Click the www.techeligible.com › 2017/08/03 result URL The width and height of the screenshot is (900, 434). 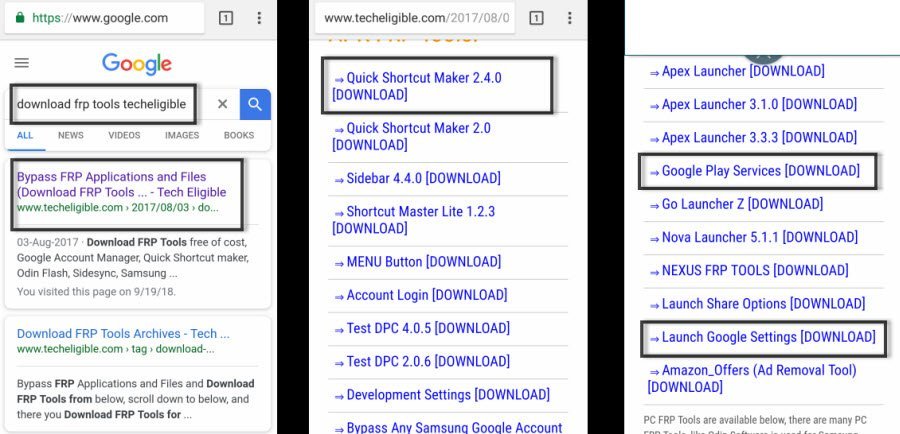click(x=118, y=208)
